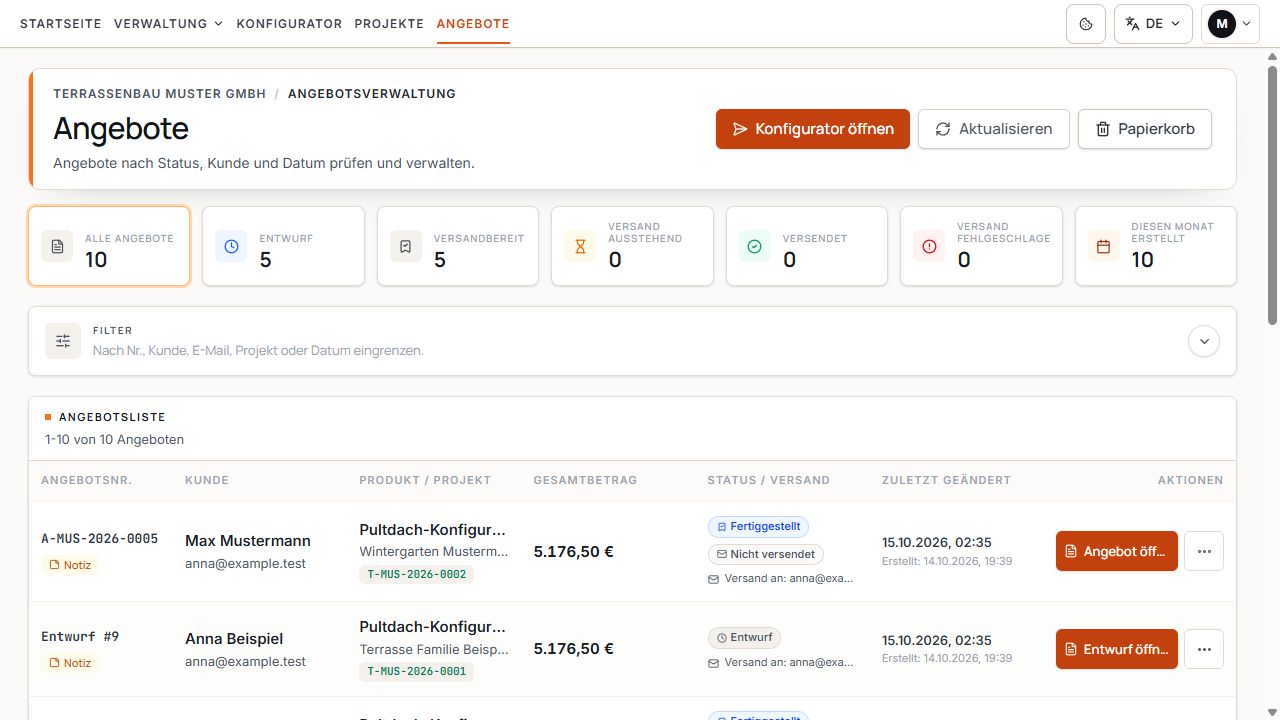Open Notiz tag for A-MUS-2026-0005
The height and width of the screenshot is (720, 1280).
[70, 565]
